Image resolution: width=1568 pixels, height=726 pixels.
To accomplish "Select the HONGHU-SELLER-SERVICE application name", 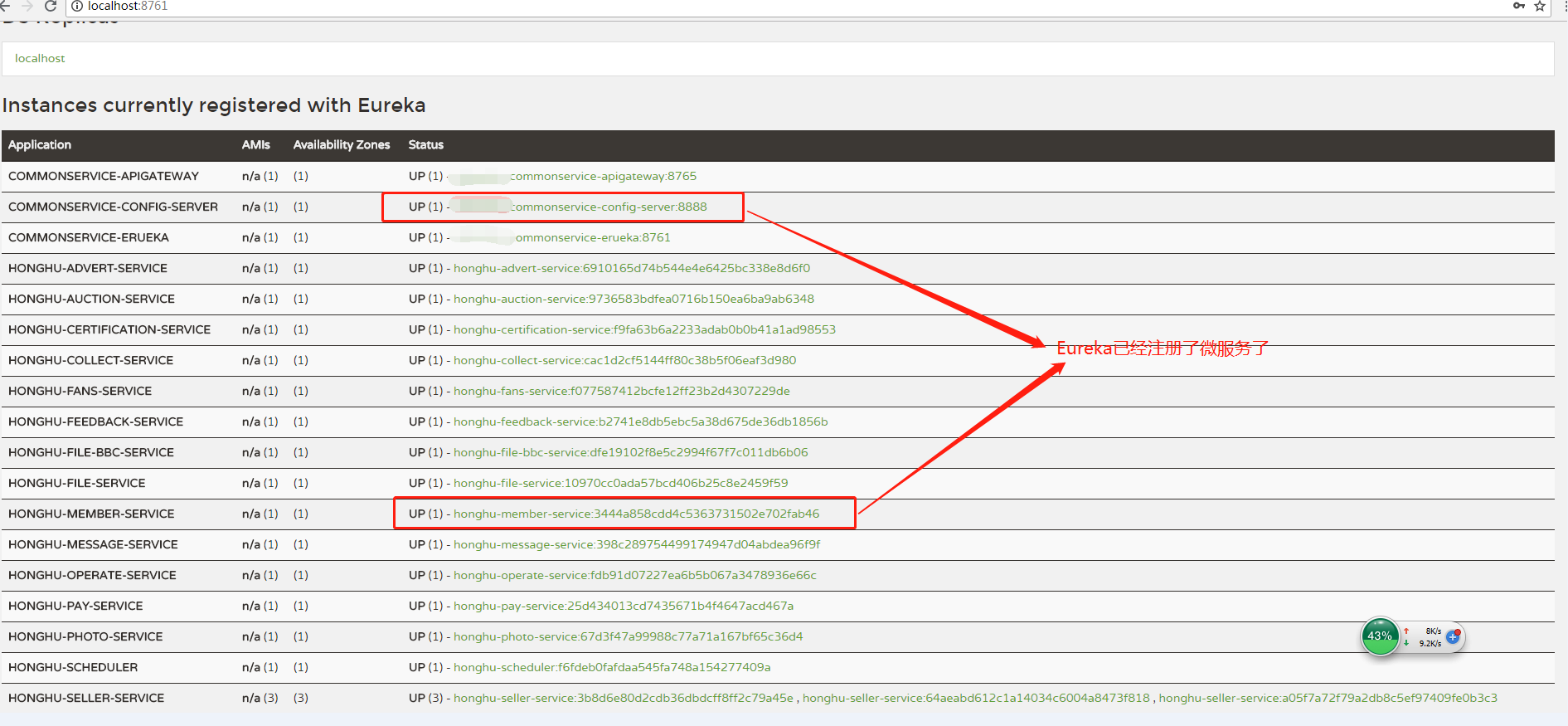I will [86, 698].
